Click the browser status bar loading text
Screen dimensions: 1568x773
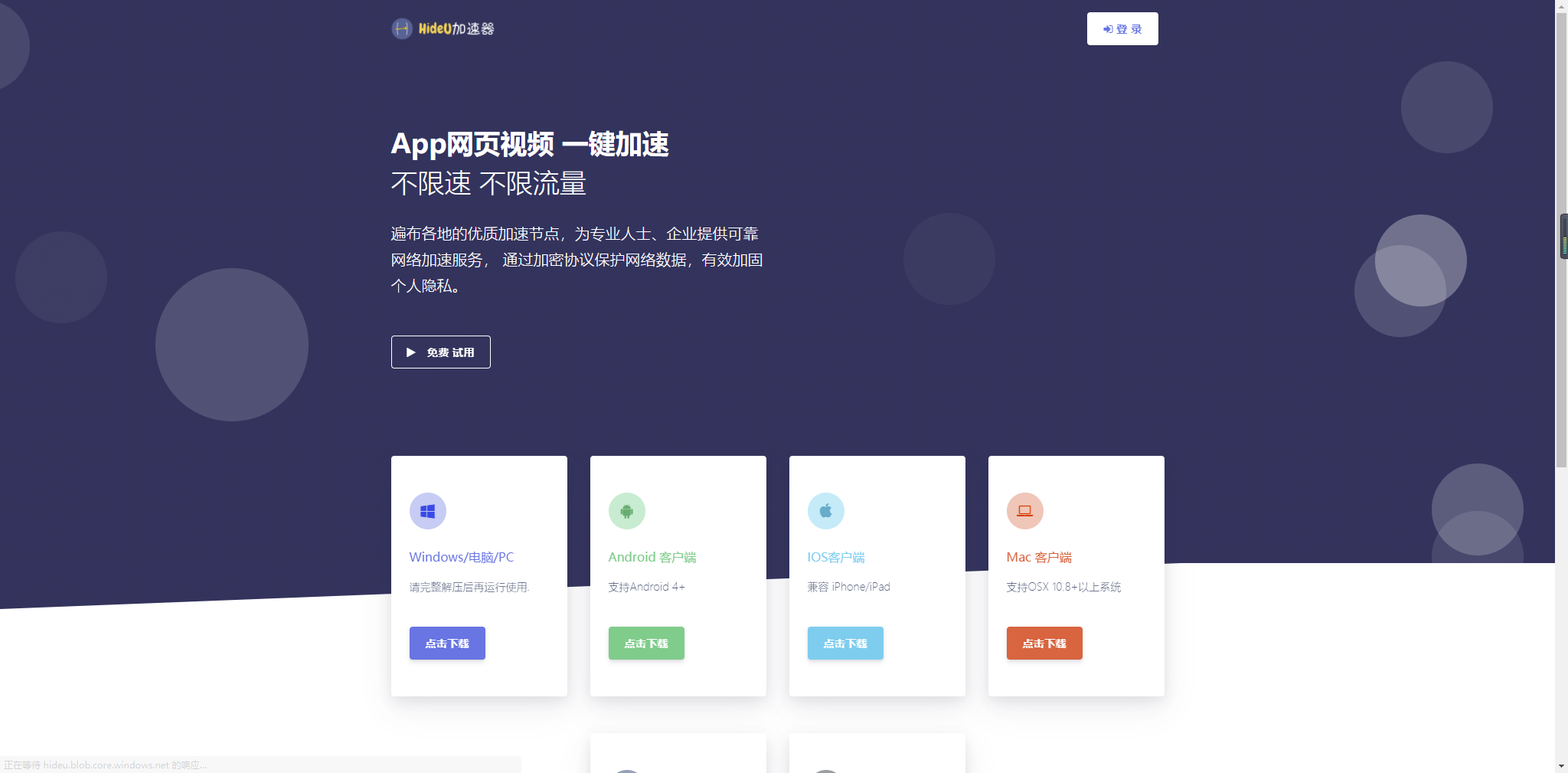click(x=105, y=765)
